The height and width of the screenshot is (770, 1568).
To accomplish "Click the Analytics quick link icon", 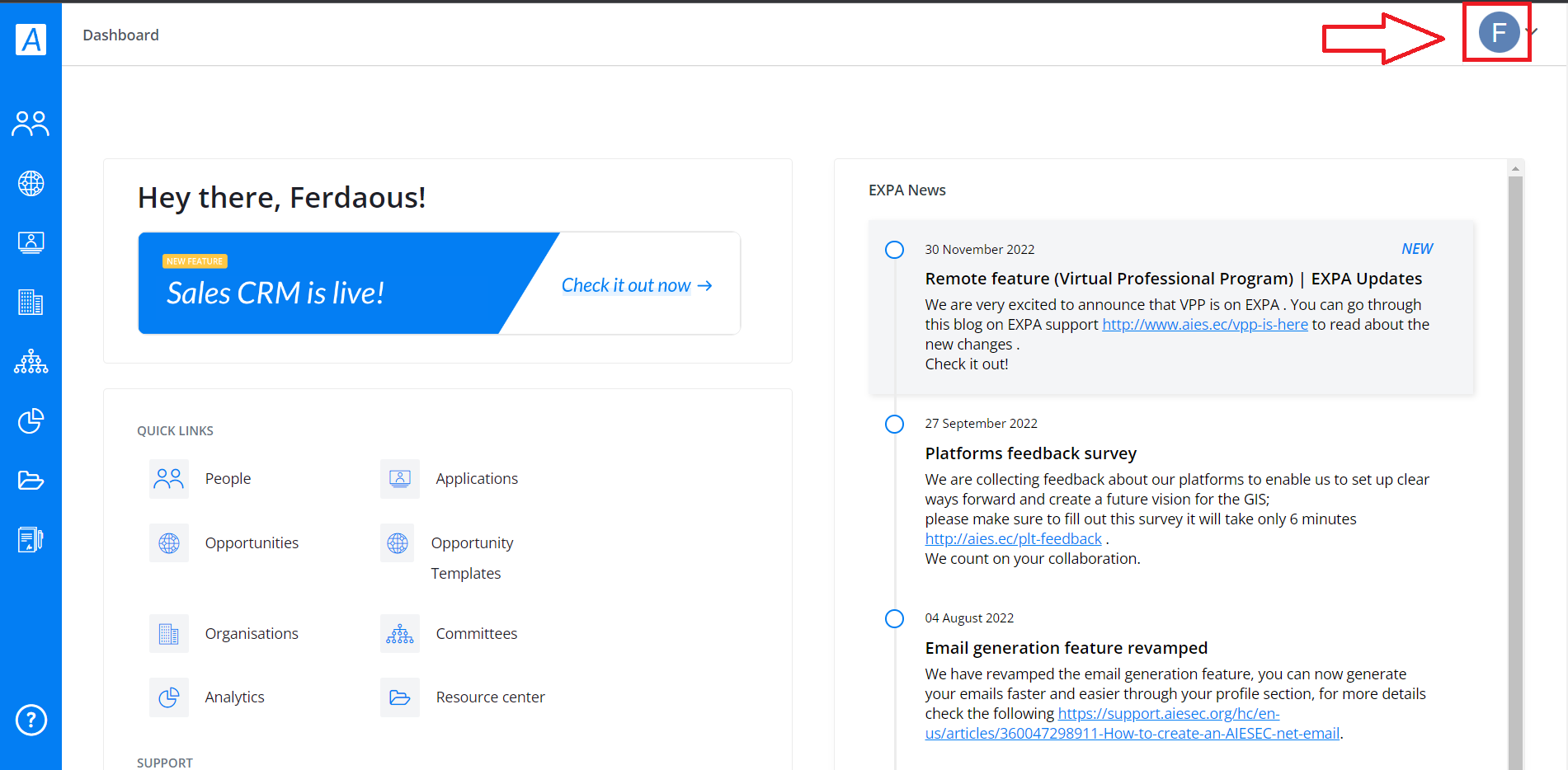I will tap(169, 697).
